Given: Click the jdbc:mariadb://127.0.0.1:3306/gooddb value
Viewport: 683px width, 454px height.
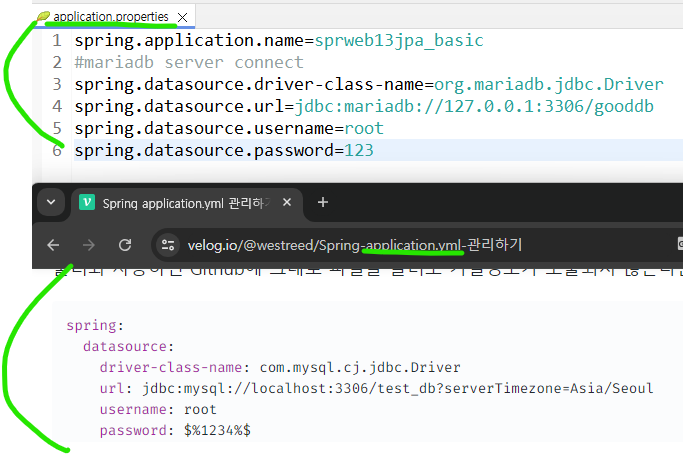Looking at the screenshot, I should pos(474,107).
